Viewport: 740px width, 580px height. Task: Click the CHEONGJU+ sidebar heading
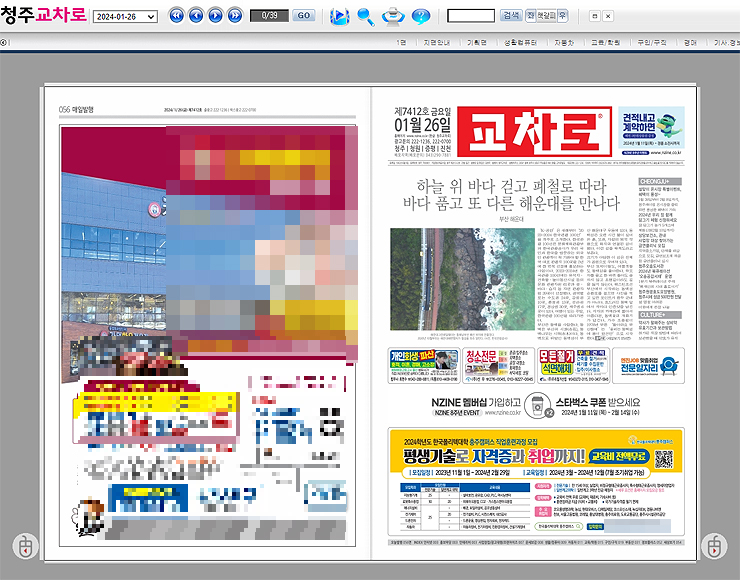point(660,181)
